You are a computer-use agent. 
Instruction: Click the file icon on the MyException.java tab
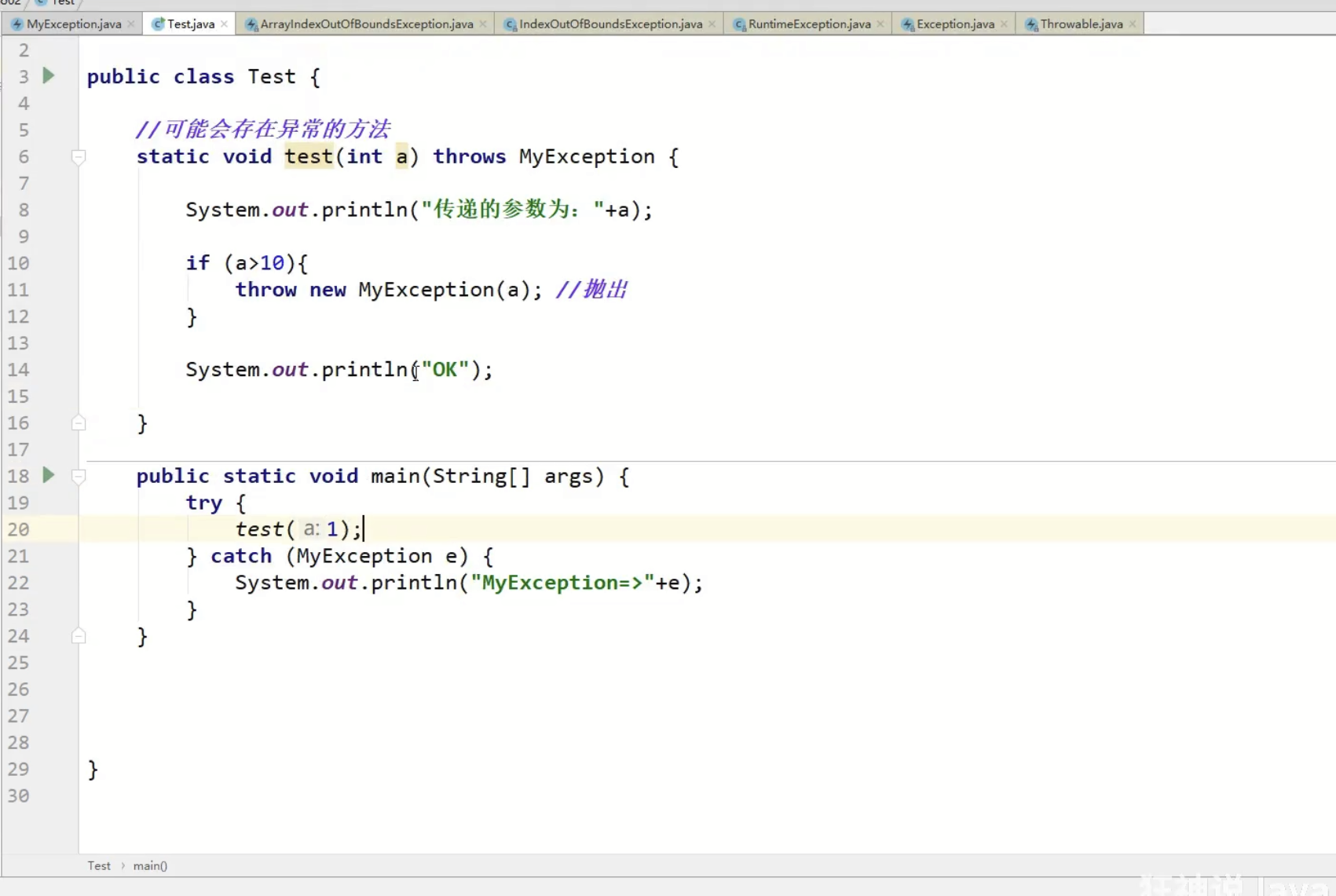16,24
